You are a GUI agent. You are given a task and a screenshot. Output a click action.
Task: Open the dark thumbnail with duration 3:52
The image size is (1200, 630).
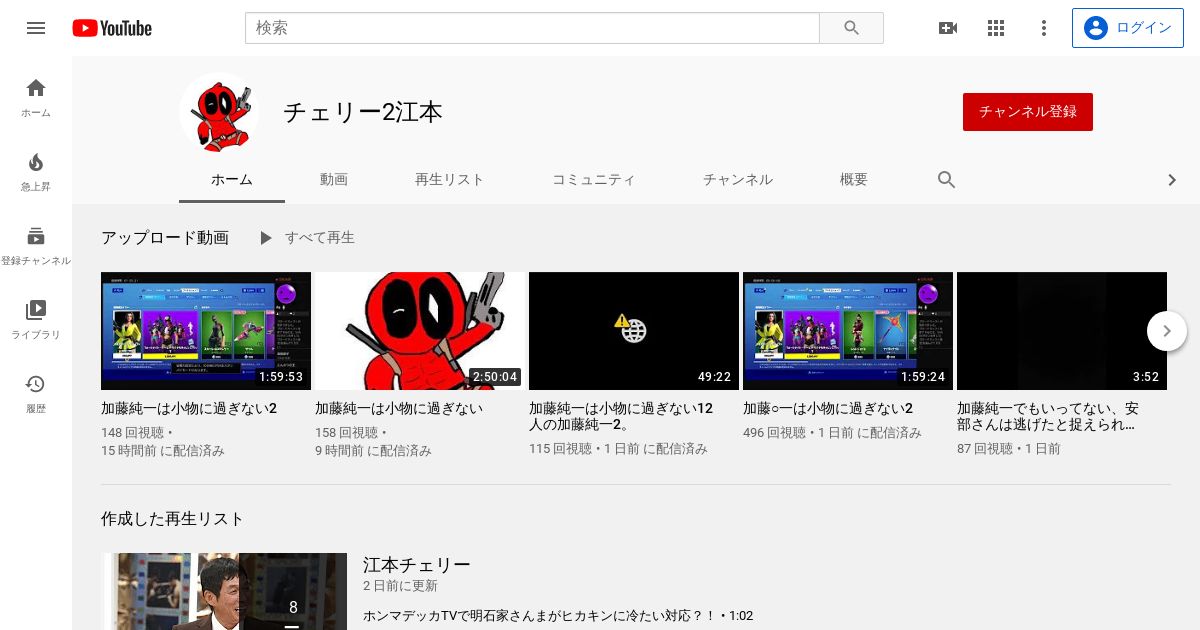[x=1062, y=331]
